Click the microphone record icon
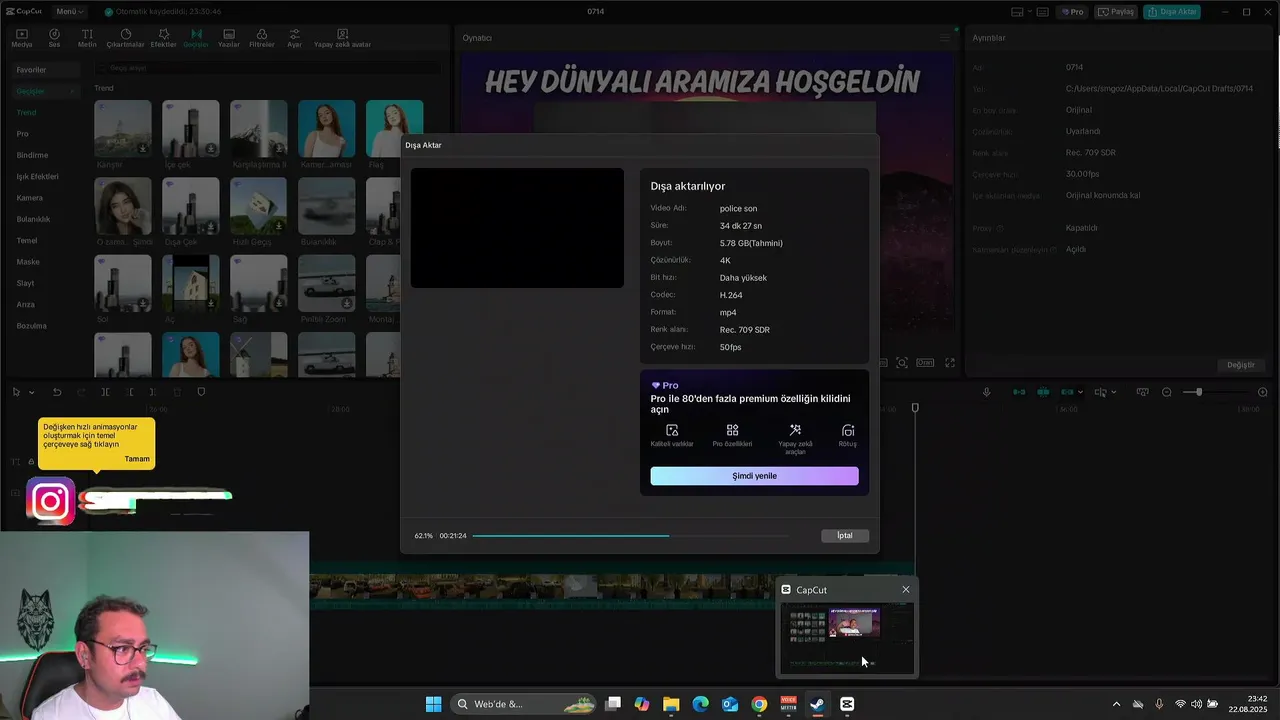 click(x=986, y=392)
